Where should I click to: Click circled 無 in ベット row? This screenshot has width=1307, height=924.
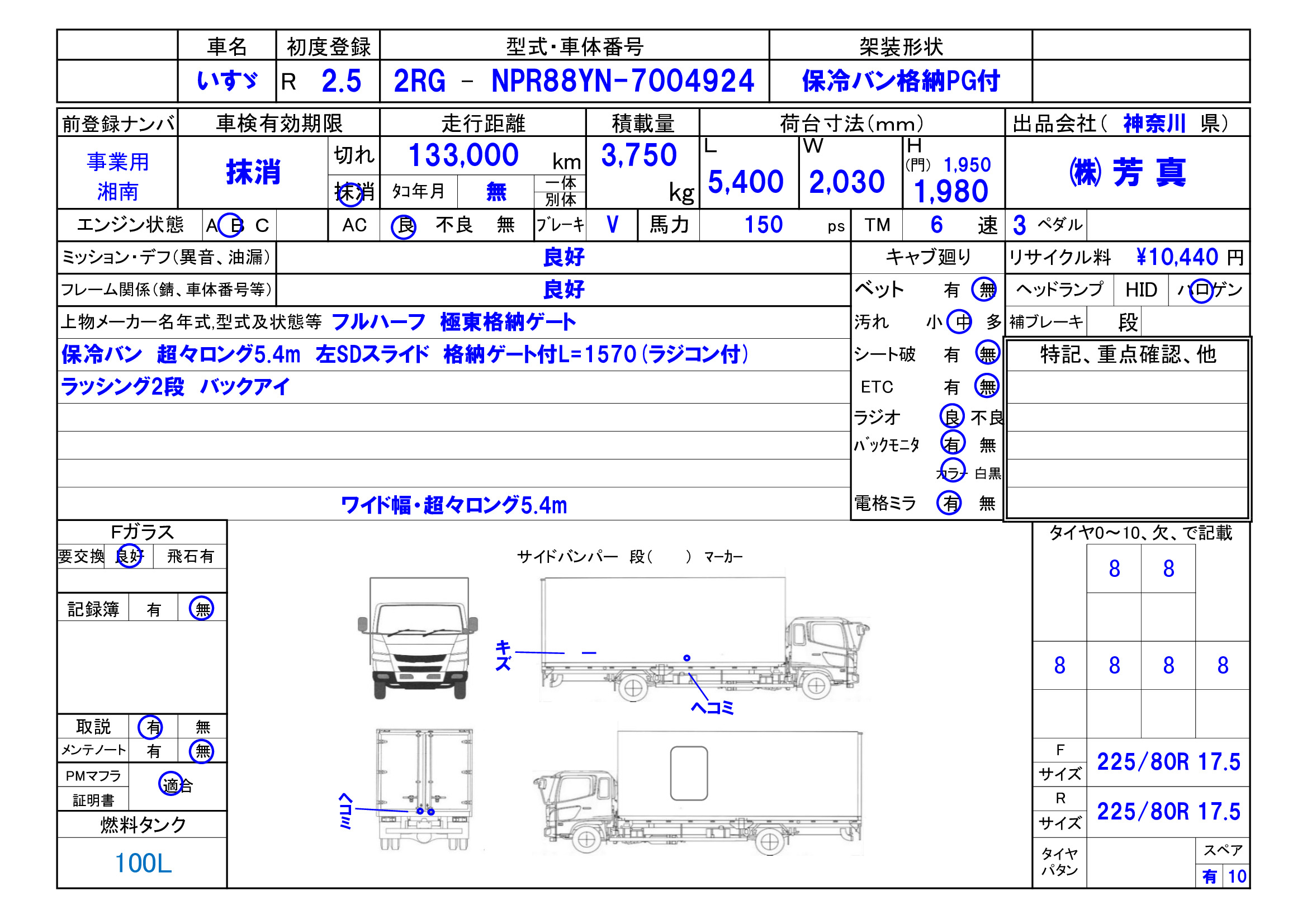[x=984, y=289]
